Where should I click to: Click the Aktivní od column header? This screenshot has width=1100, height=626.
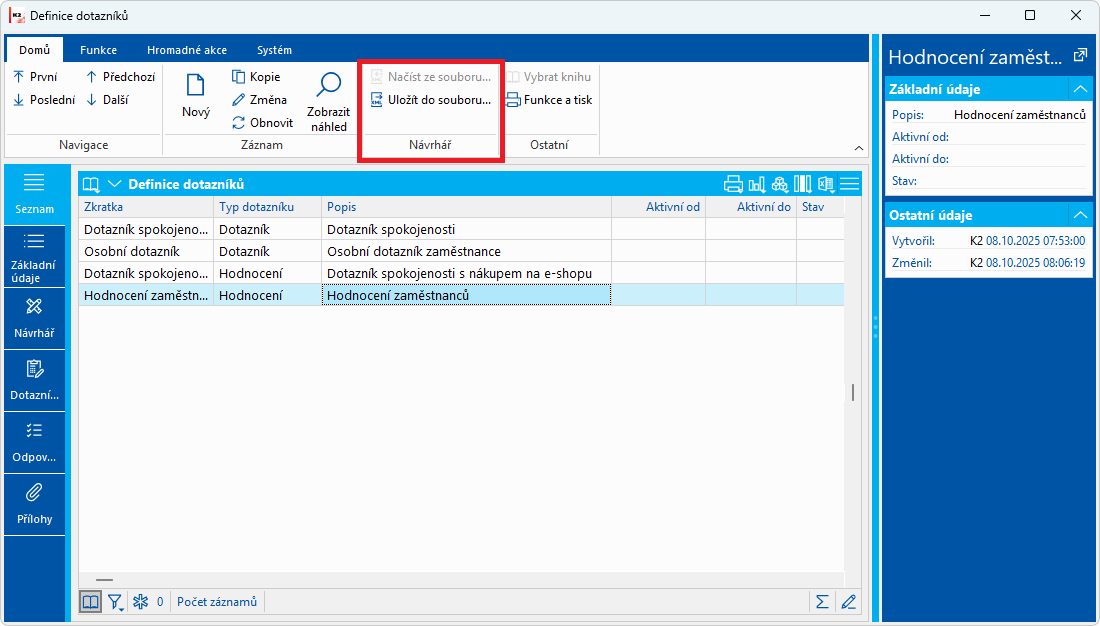659,207
